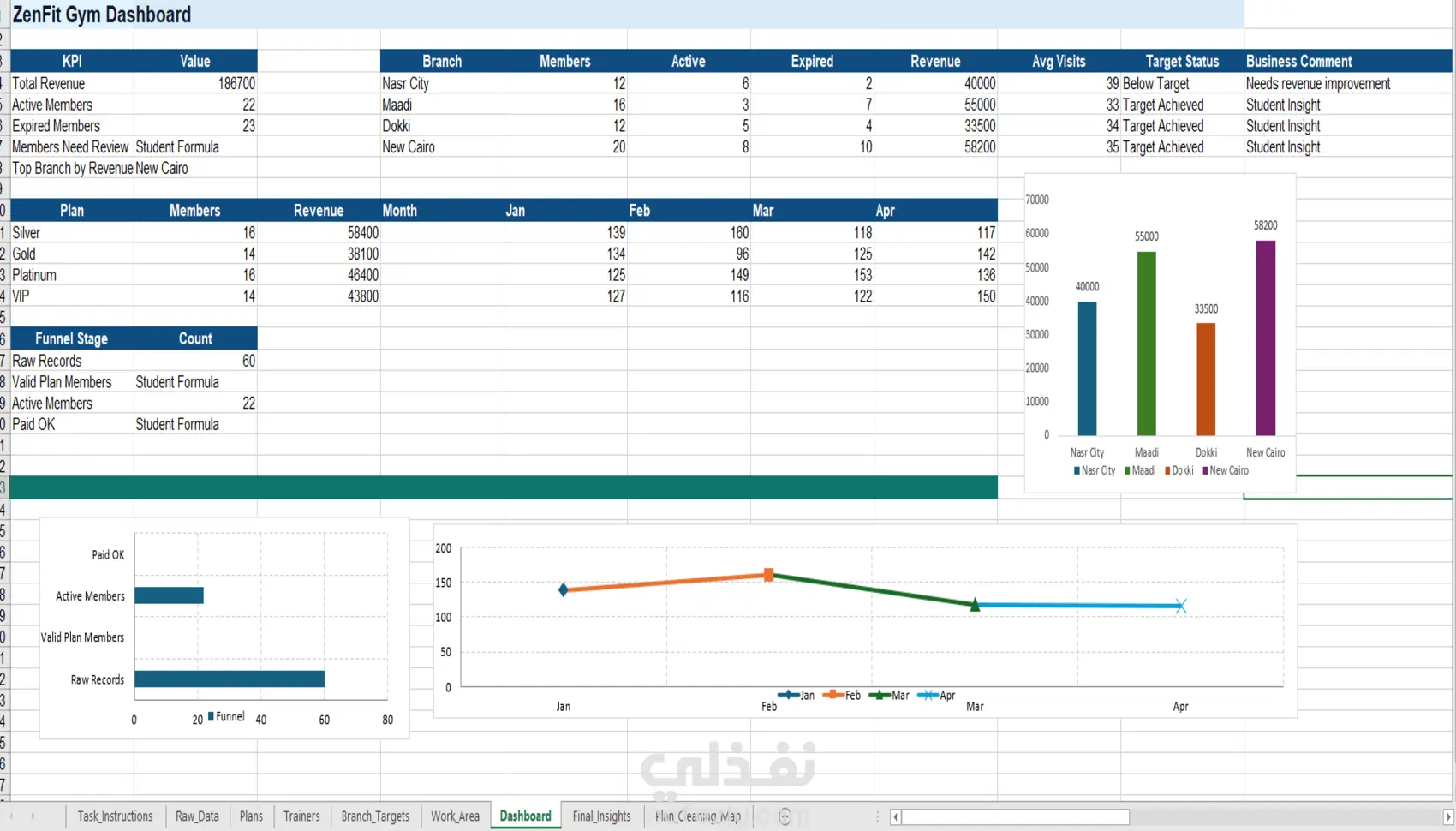Click the Nasr City legend color swatch
1456x831 pixels.
pyautogui.click(x=1077, y=470)
